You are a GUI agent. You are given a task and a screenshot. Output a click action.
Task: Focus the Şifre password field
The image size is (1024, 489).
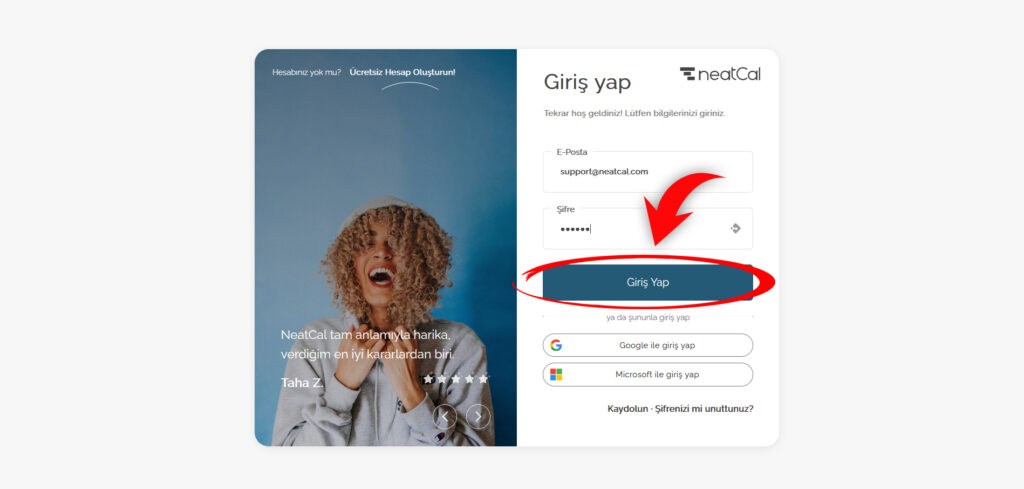point(647,229)
